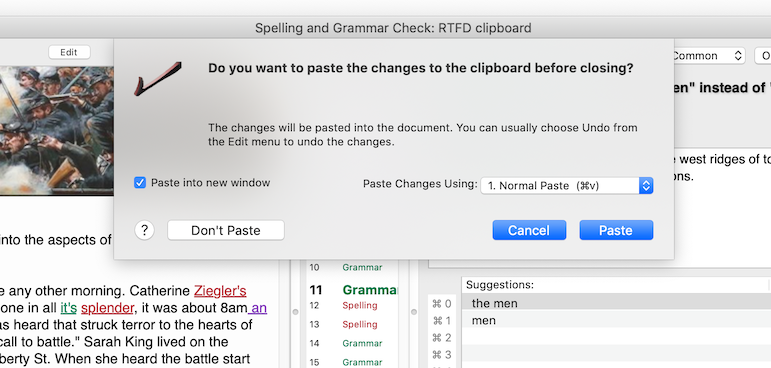The width and height of the screenshot is (771, 368).
Task: Select error 12 Spelling in the list
Action: pyautogui.click(x=352, y=306)
